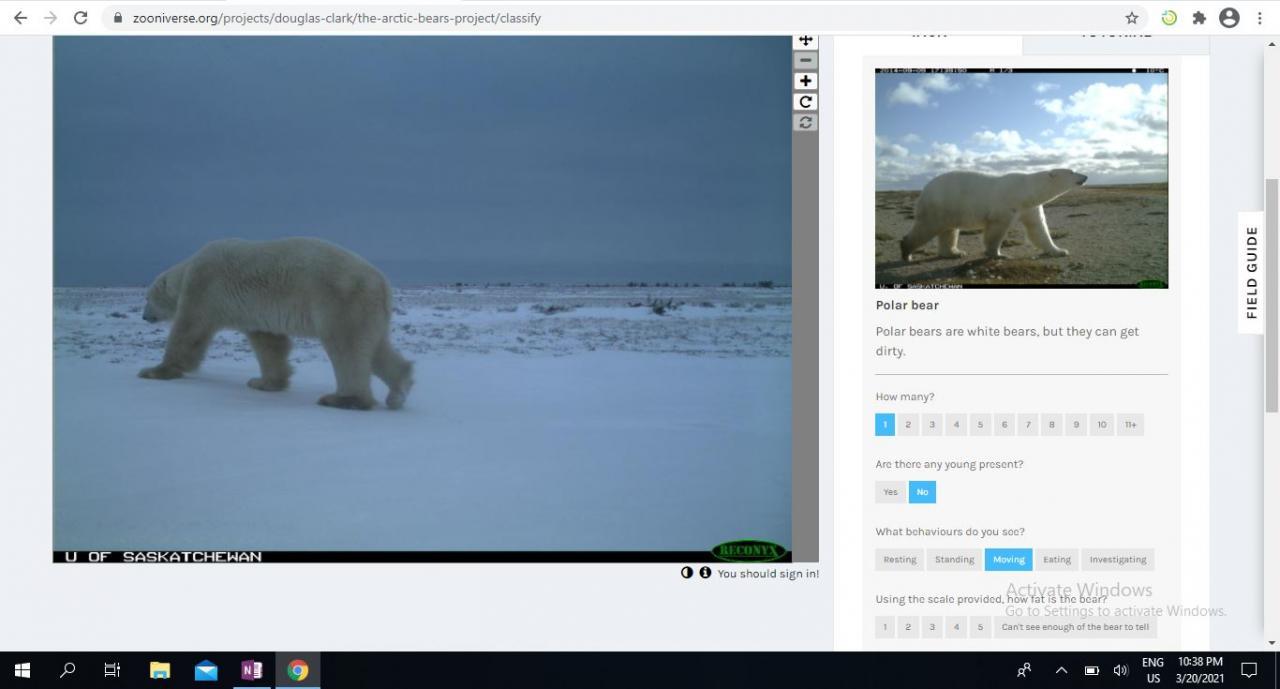Click the snowy polar bear subject image
This screenshot has width=1280, height=689.
tap(422, 299)
